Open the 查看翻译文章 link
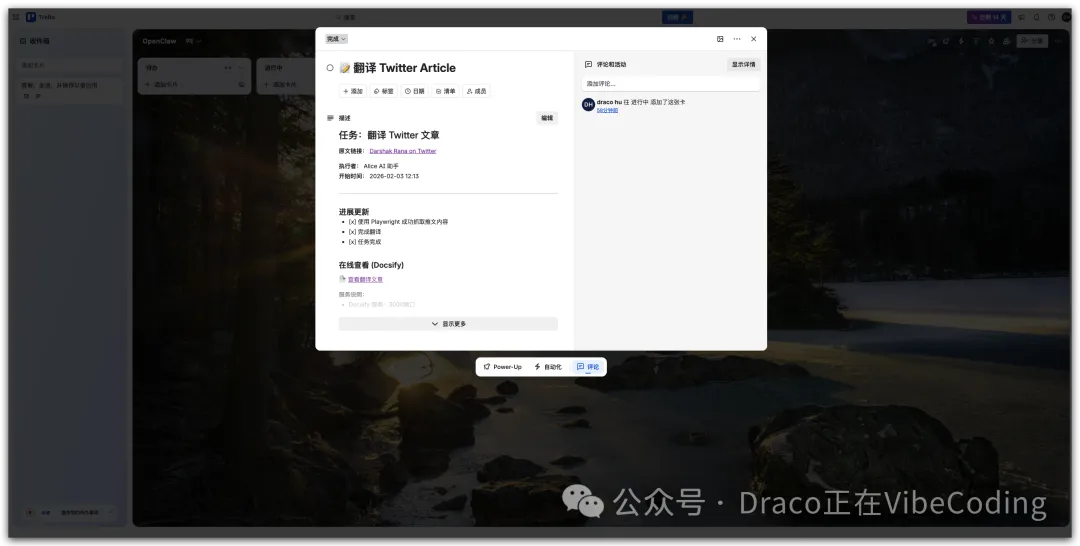This screenshot has height=546, width=1080. point(365,280)
